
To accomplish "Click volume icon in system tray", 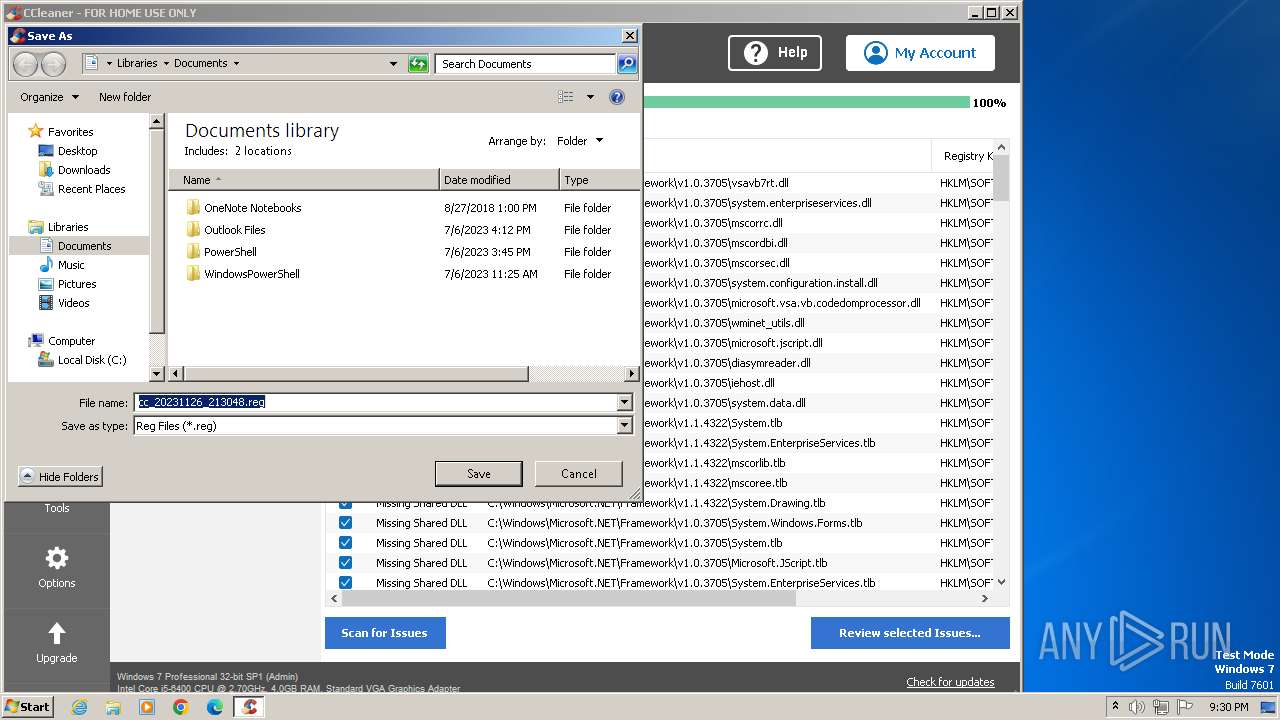I will point(1137,707).
